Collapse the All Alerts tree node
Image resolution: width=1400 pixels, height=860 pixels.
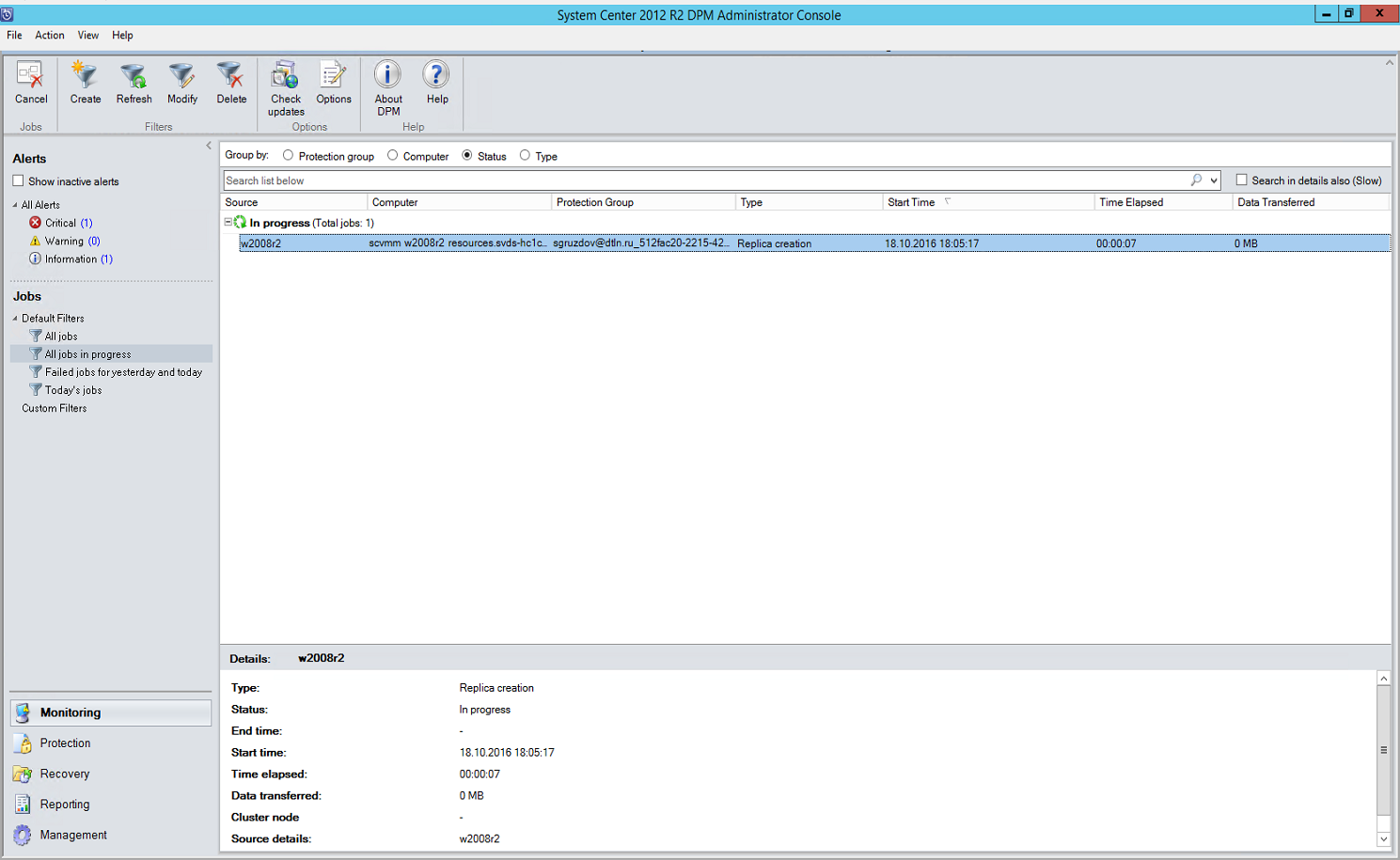tap(15, 205)
